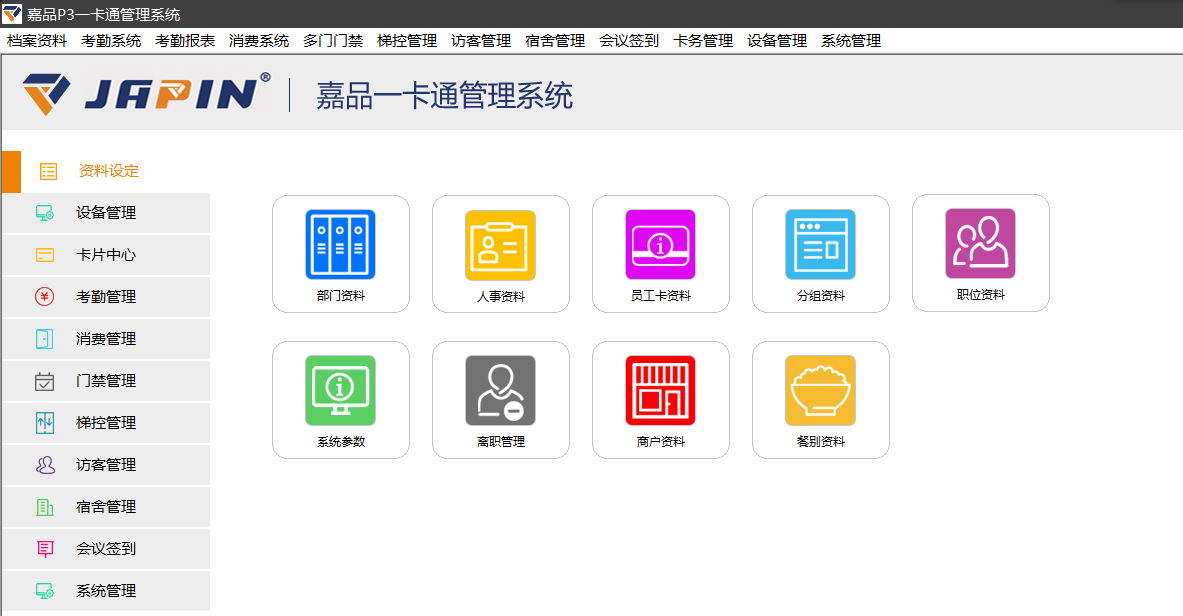Click the 宿舍管理 sidebar building icon
Viewport: 1183px width, 616px height.
(45, 507)
